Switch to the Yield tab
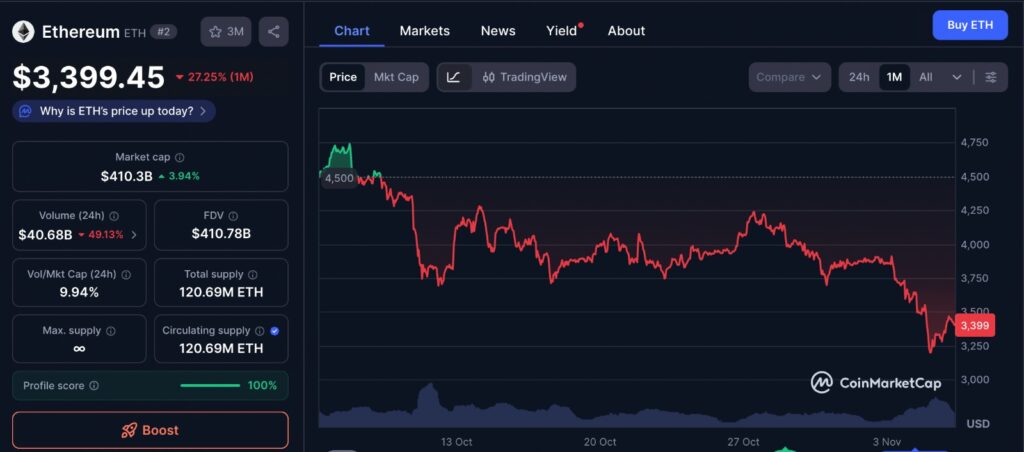This screenshot has width=1024, height=452. pos(562,31)
